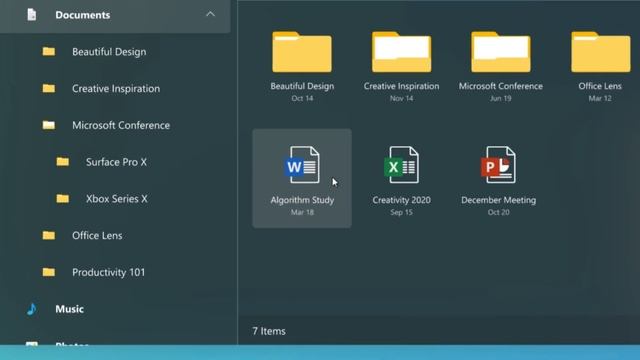The image size is (640, 360).
Task: Click the Beautiful Design folder icon in sidebar
Action: coord(49,51)
